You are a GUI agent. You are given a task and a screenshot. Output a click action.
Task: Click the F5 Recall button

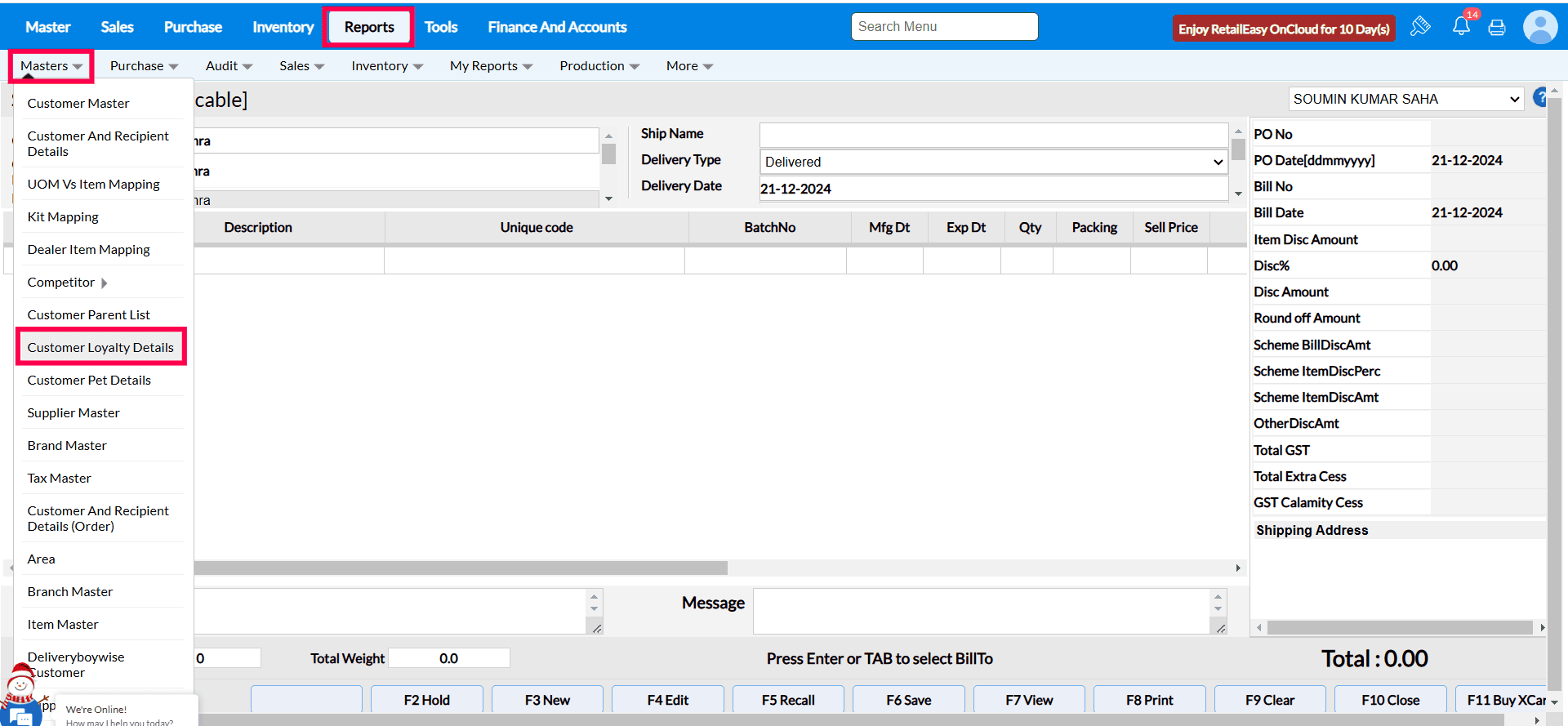tap(788, 700)
